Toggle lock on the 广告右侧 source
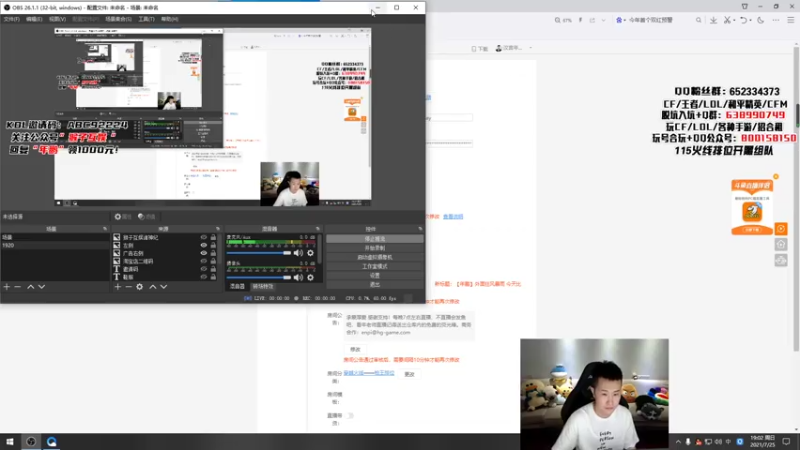 213,253
